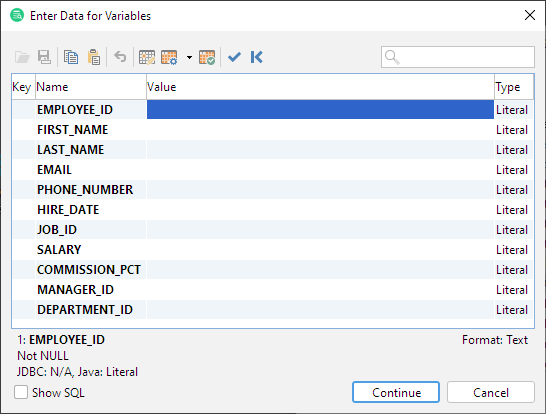Click the Continue button
The height and width of the screenshot is (414, 546).
(396, 392)
